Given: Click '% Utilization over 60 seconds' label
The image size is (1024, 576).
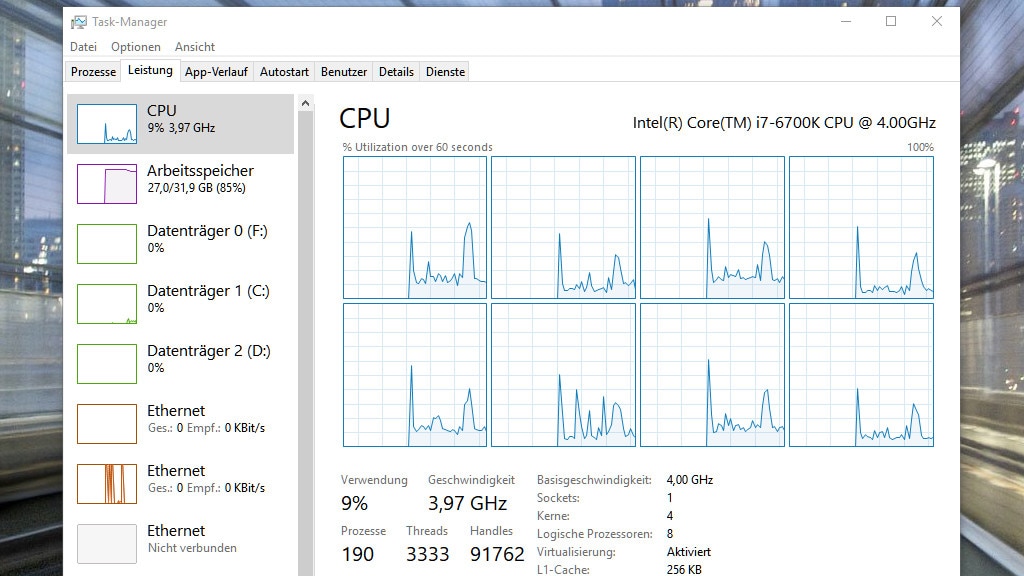Looking at the screenshot, I should (x=417, y=147).
